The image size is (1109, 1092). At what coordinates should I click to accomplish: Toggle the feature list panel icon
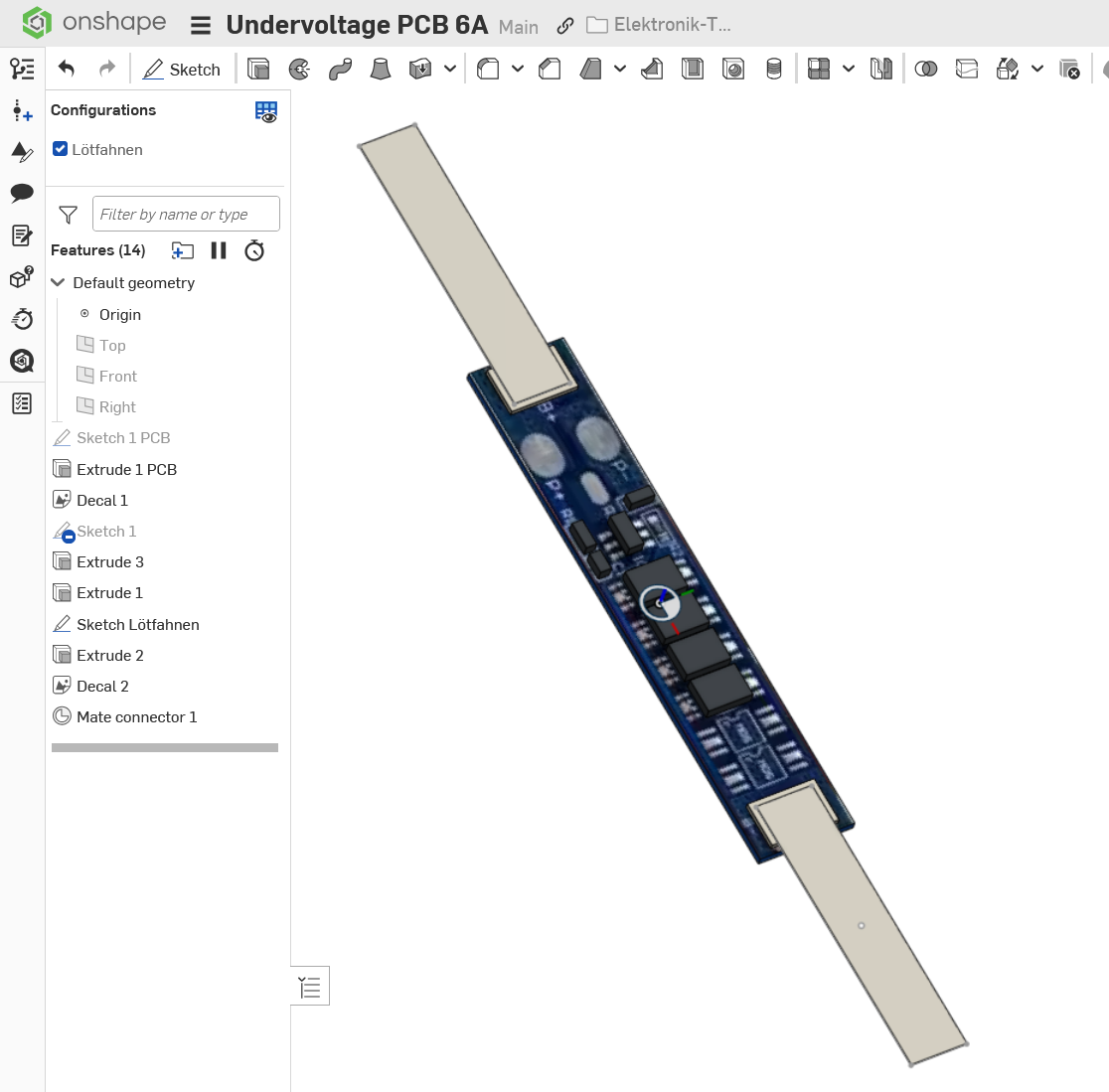pyautogui.click(x=22, y=69)
